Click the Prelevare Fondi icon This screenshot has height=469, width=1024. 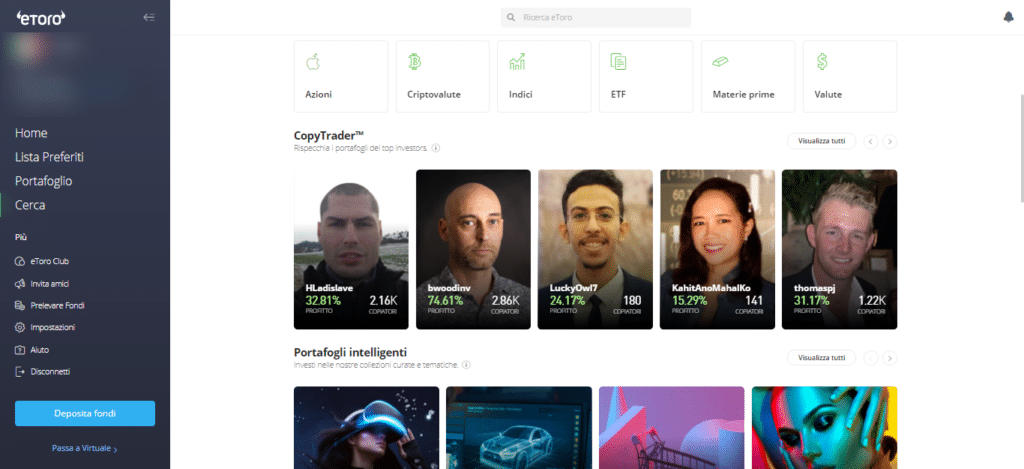tap(19, 306)
